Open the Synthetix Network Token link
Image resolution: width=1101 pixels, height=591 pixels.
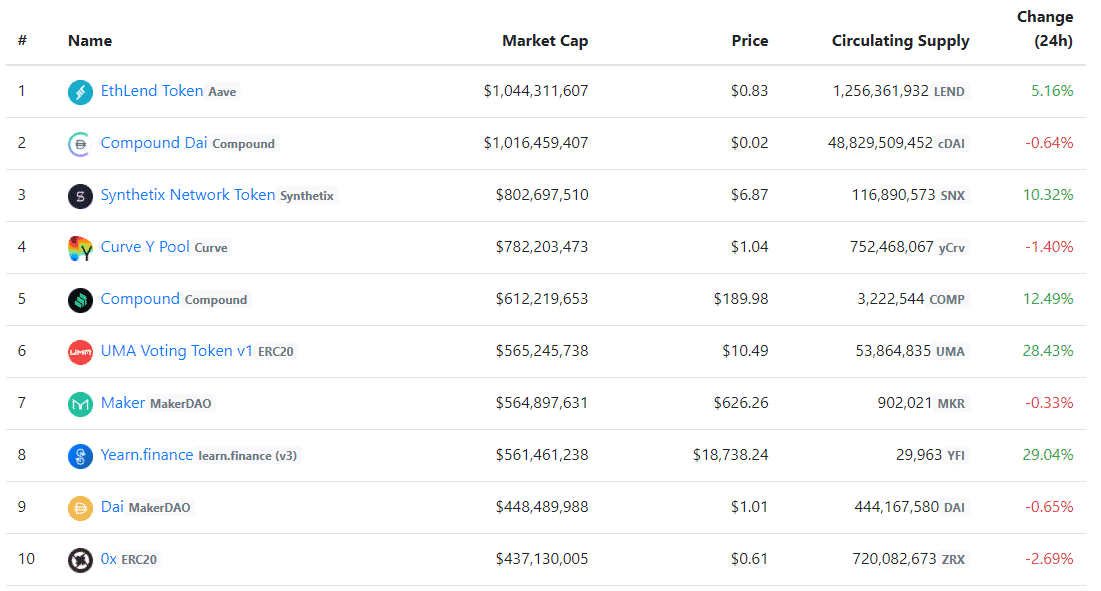187,194
